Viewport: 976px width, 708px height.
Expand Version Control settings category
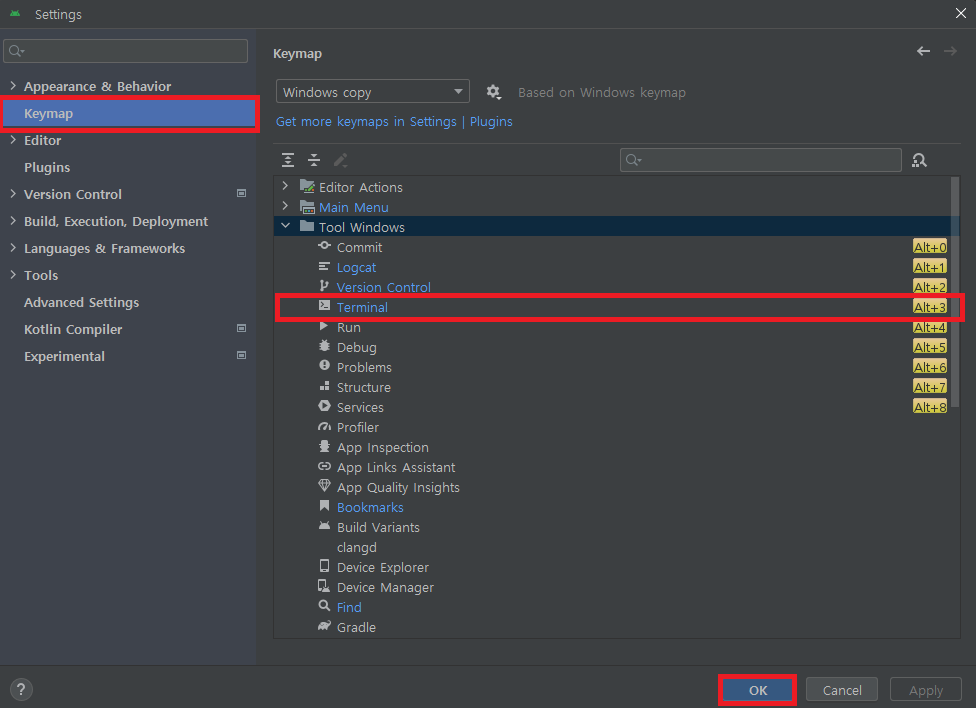tap(13, 194)
